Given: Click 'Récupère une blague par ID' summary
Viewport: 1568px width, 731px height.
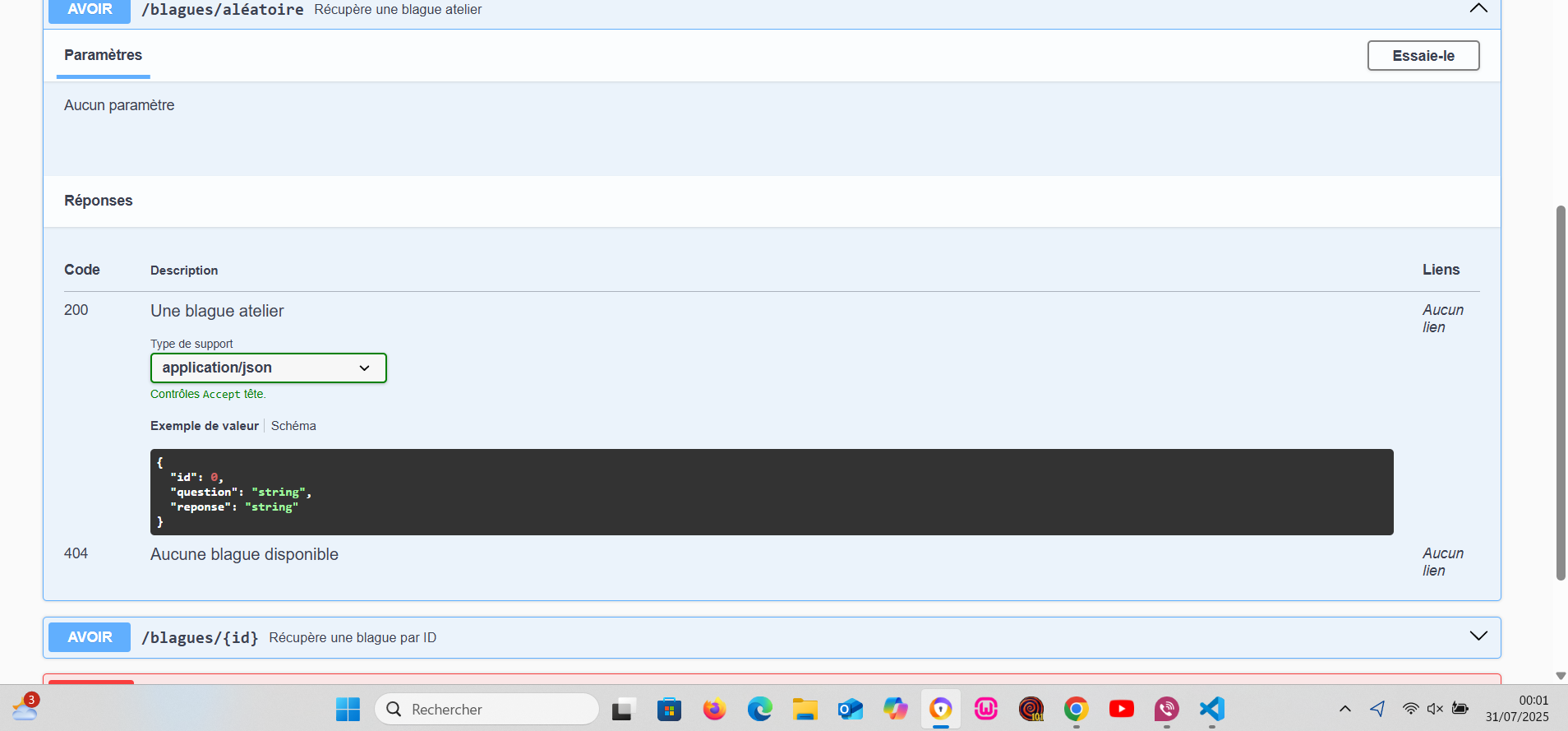Looking at the screenshot, I should 353,638.
